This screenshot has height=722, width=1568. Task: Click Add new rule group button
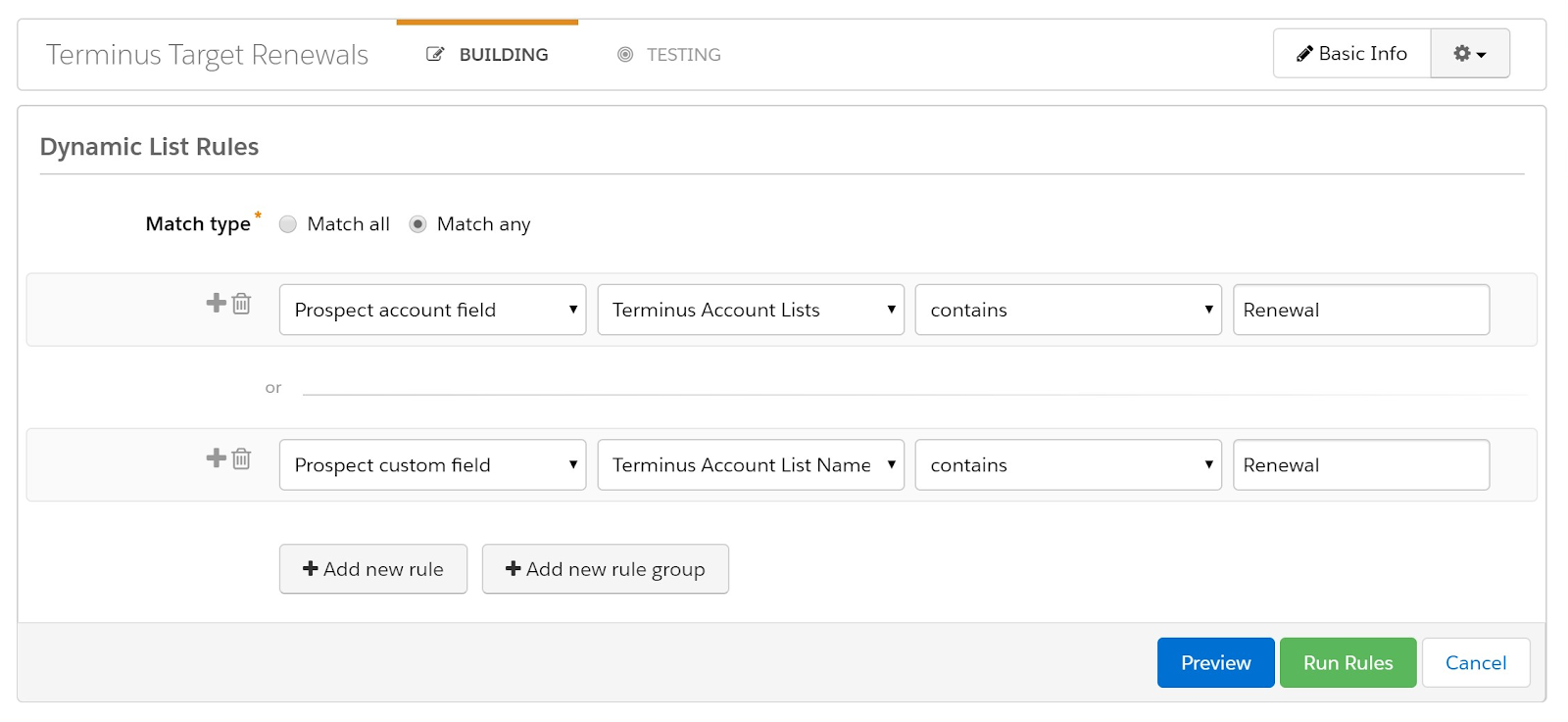(605, 569)
